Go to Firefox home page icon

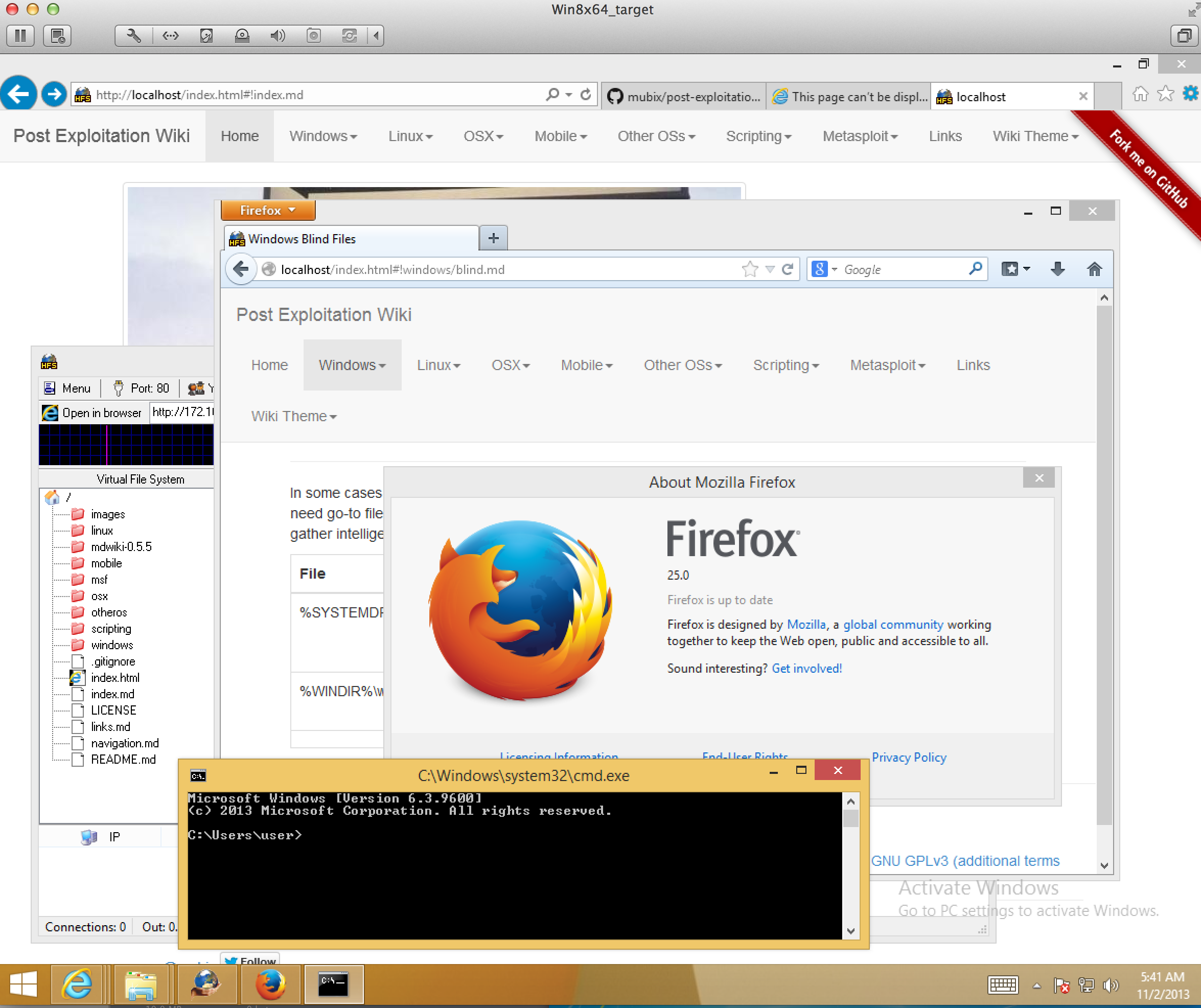(x=1094, y=269)
